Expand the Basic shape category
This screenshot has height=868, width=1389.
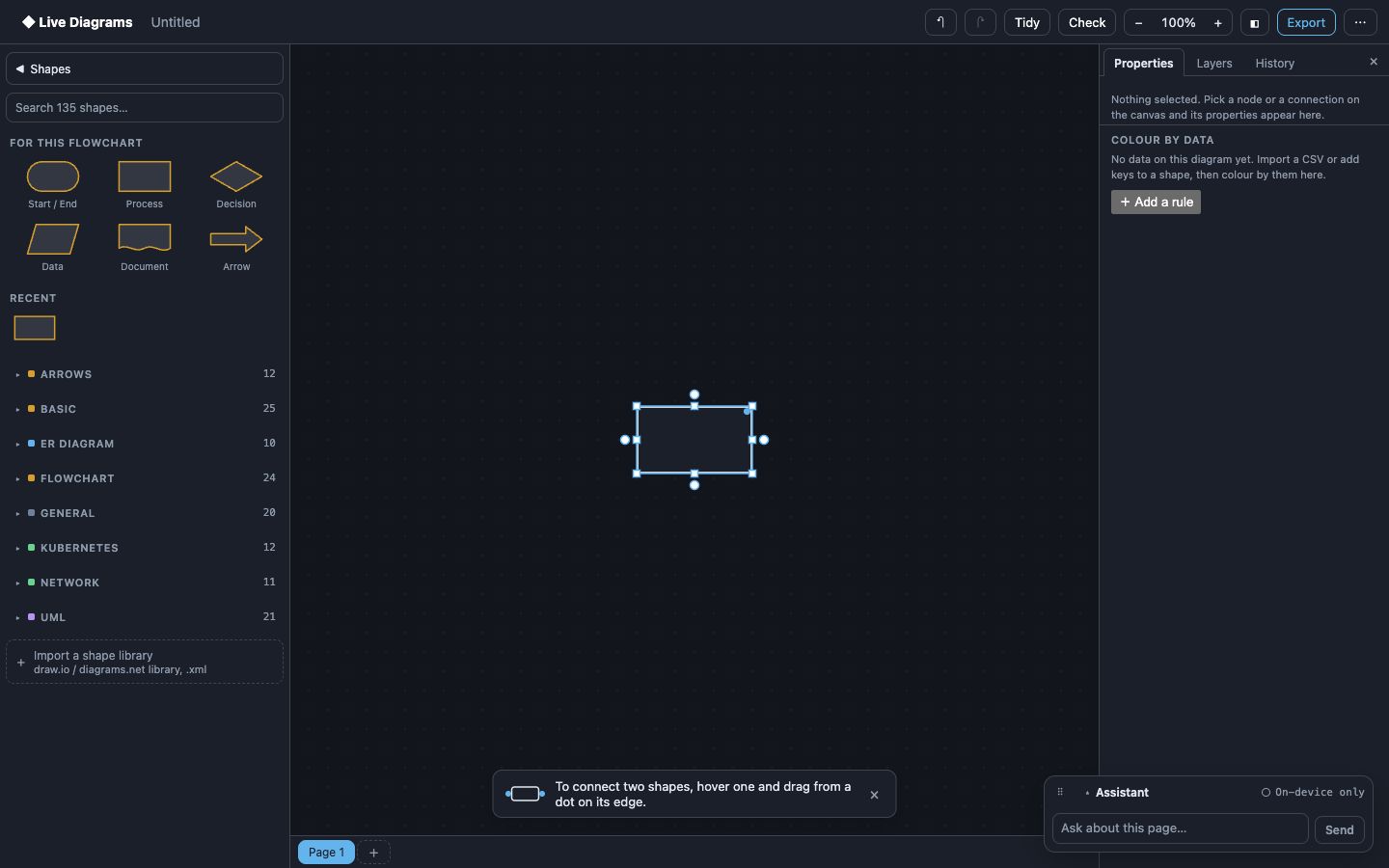click(145, 409)
